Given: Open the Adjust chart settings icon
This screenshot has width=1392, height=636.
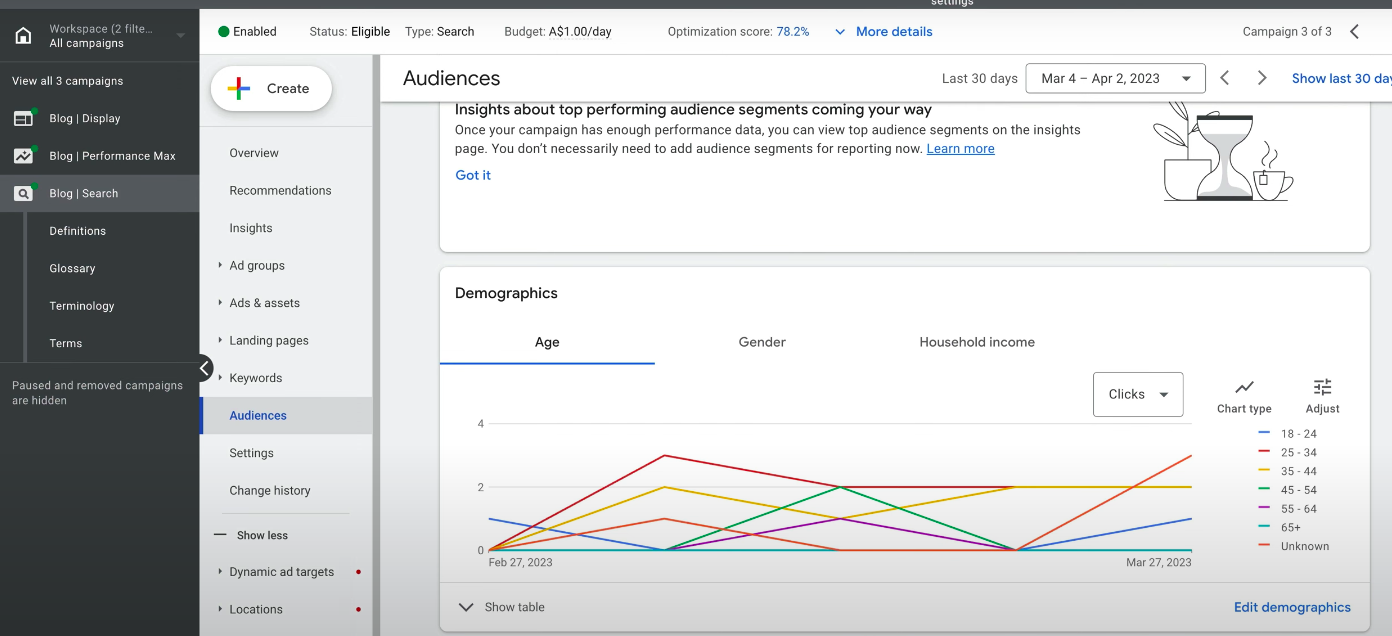Looking at the screenshot, I should point(1322,390).
